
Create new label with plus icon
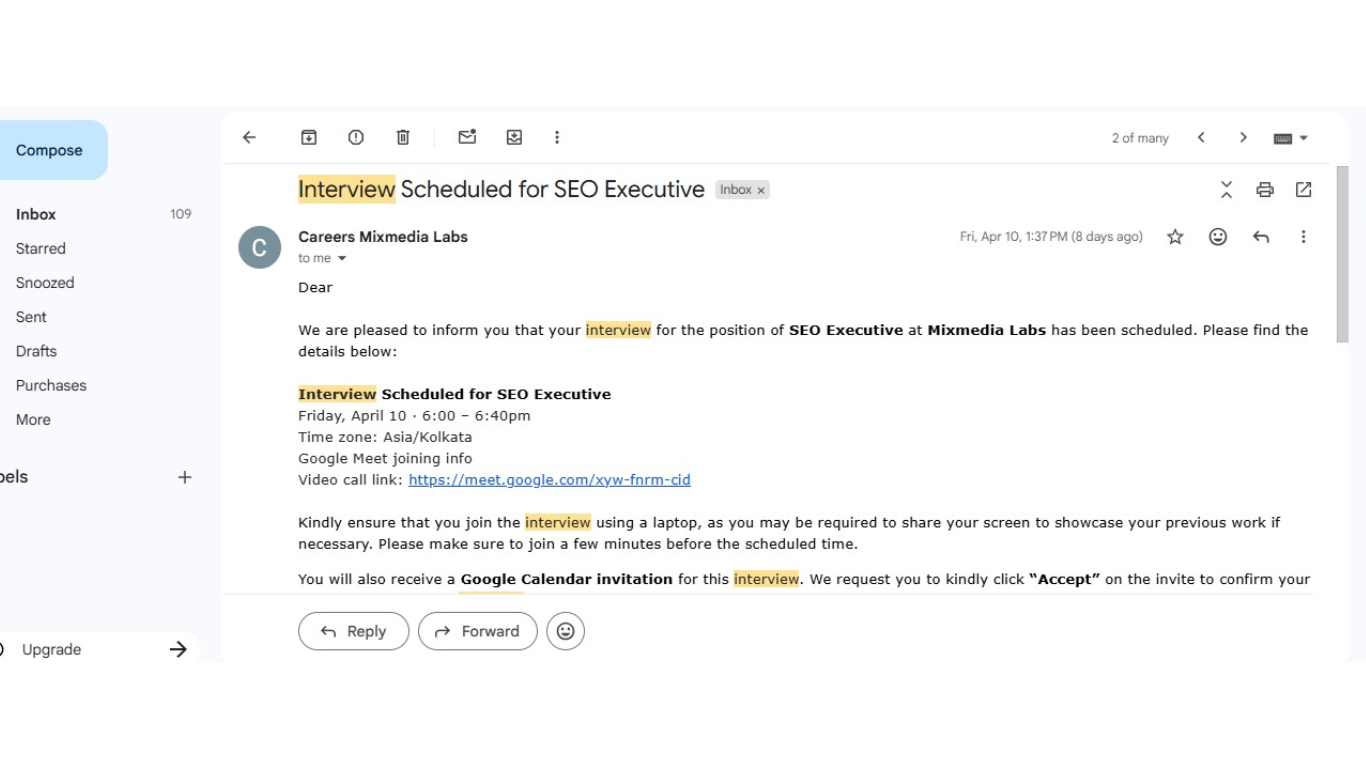point(185,478)
